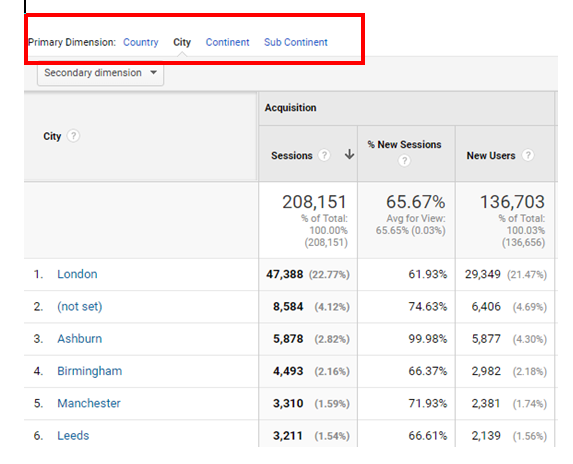Viewport: 573px width, 464px height.
Task: Click the Manchester city link
Action: [89, 403]
